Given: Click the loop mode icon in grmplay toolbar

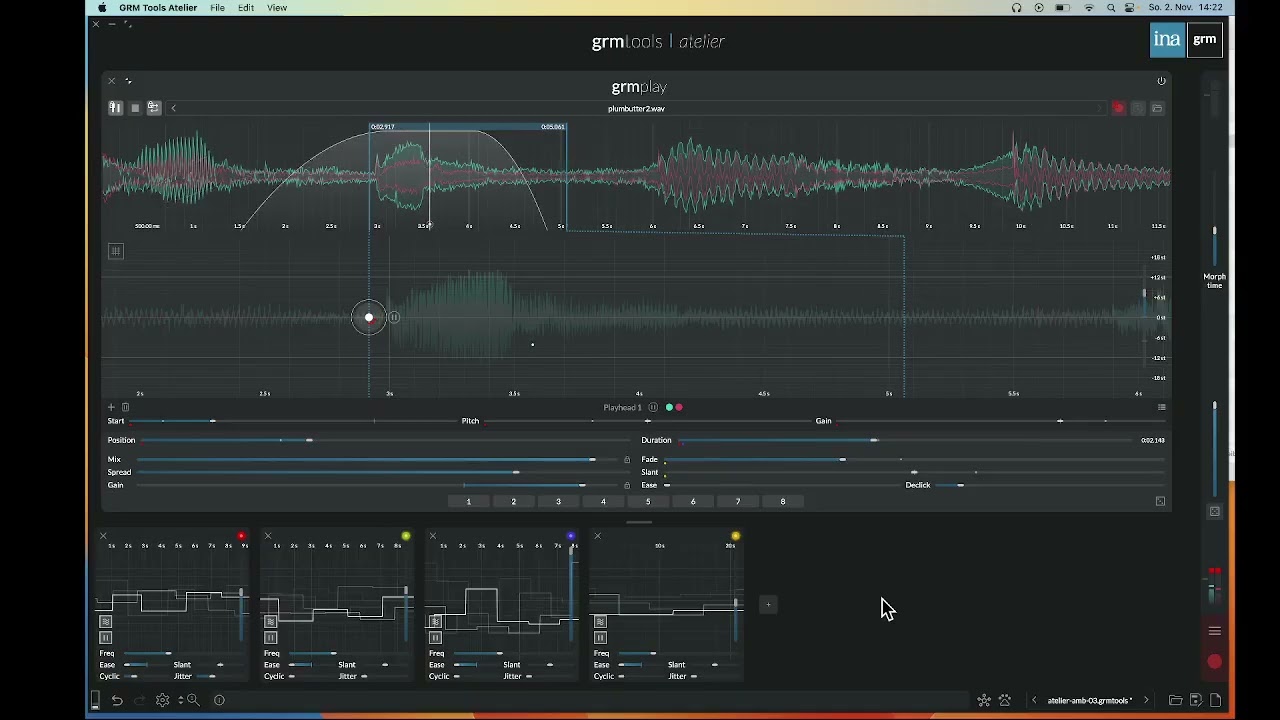Looking at the screenshot, I should tap(154, 108).
